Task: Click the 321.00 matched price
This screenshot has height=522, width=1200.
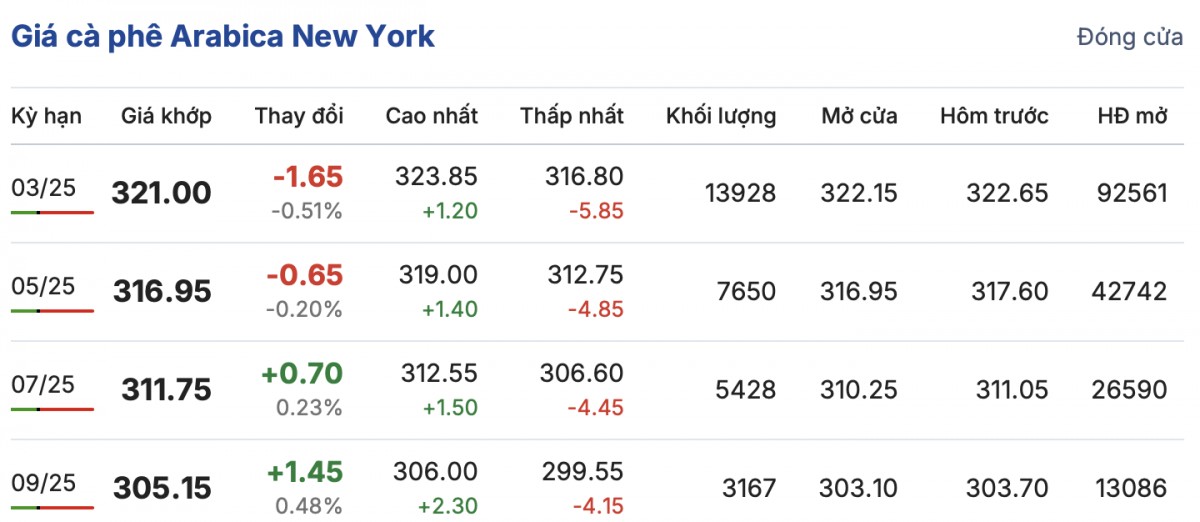Action: (x=162, y=192)
